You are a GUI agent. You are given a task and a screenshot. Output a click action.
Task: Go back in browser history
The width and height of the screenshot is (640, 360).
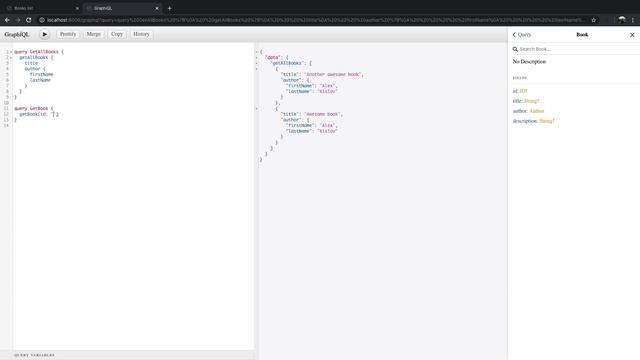pos(7,20)
